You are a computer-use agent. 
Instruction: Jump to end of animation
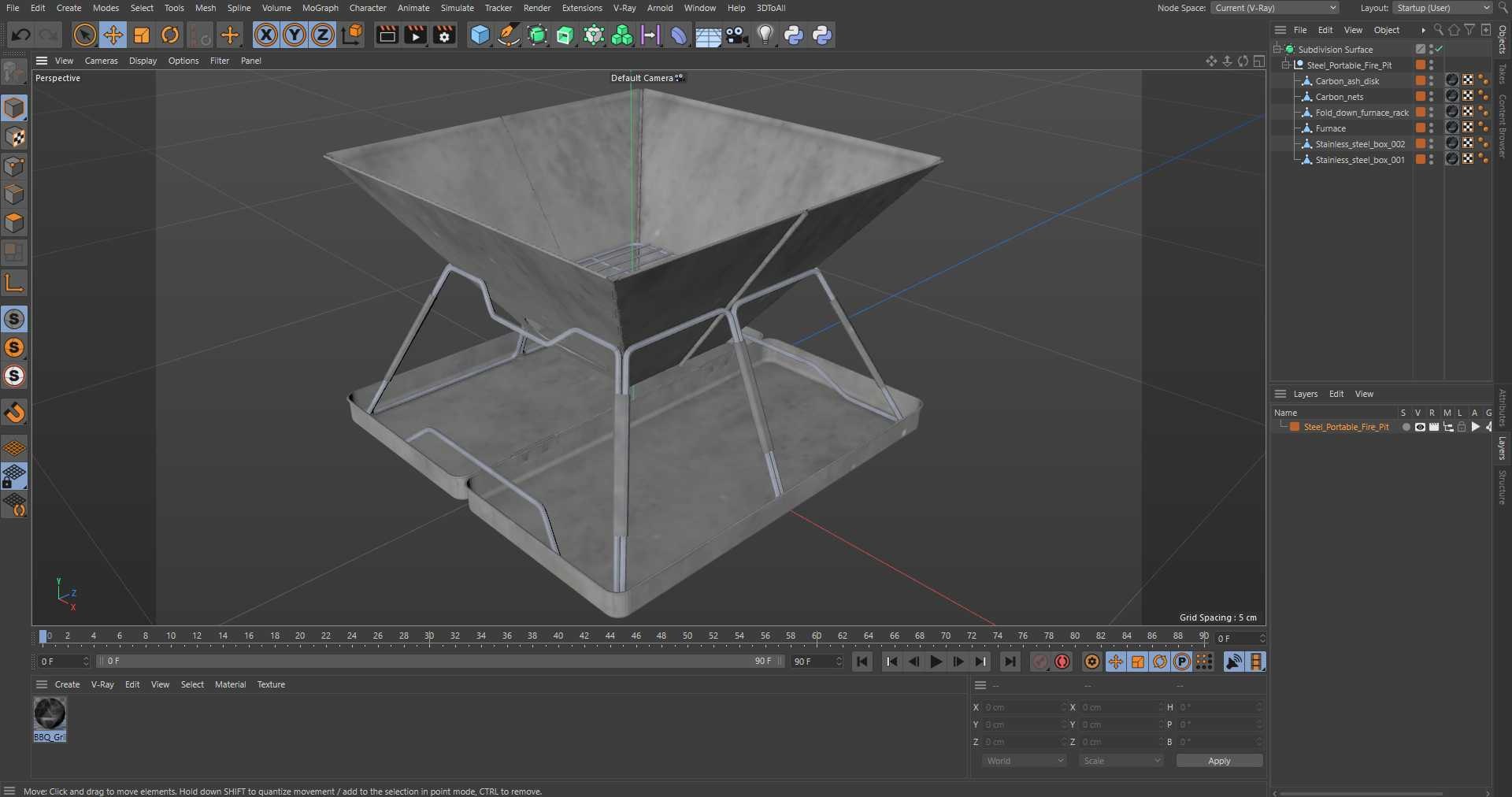1010,662
